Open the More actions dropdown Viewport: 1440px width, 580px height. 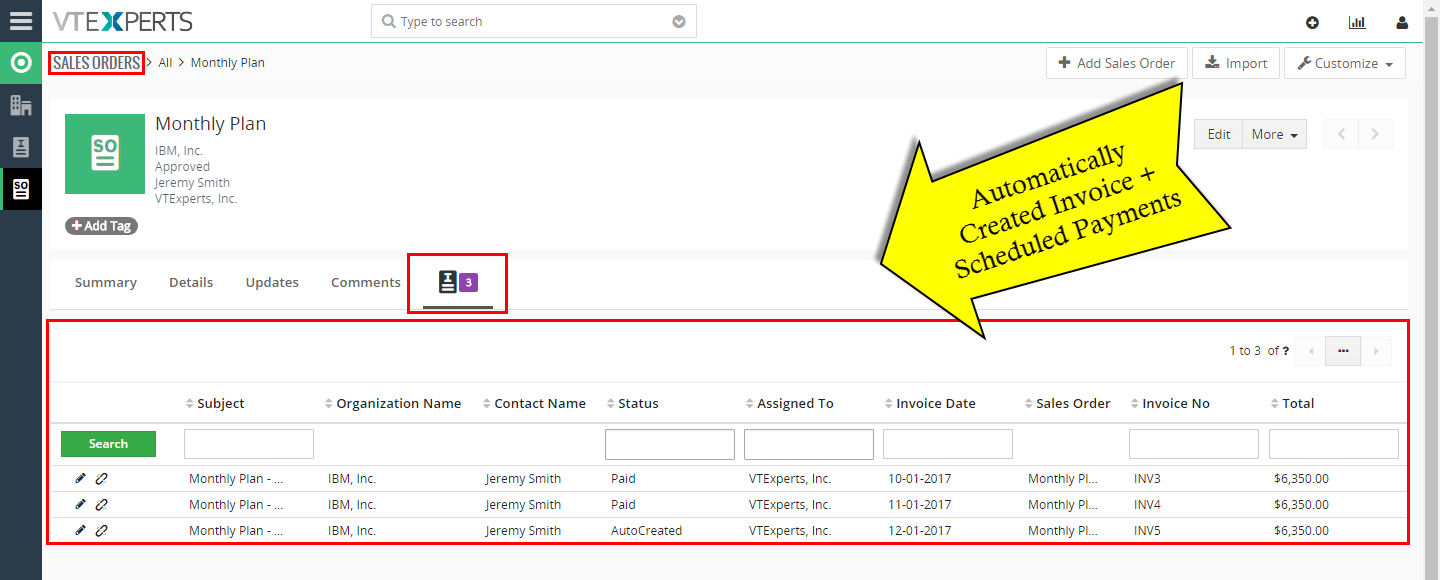click(1274, 134)
